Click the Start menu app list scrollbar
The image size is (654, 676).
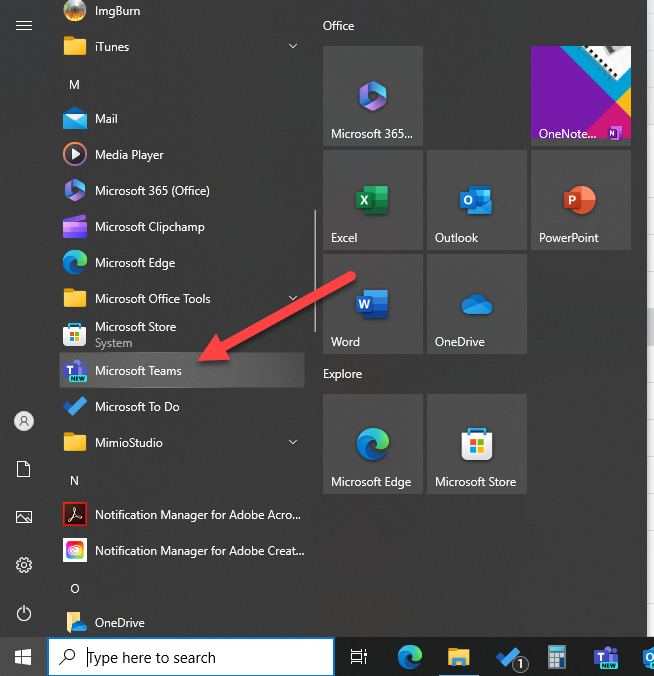click(316, 270)
